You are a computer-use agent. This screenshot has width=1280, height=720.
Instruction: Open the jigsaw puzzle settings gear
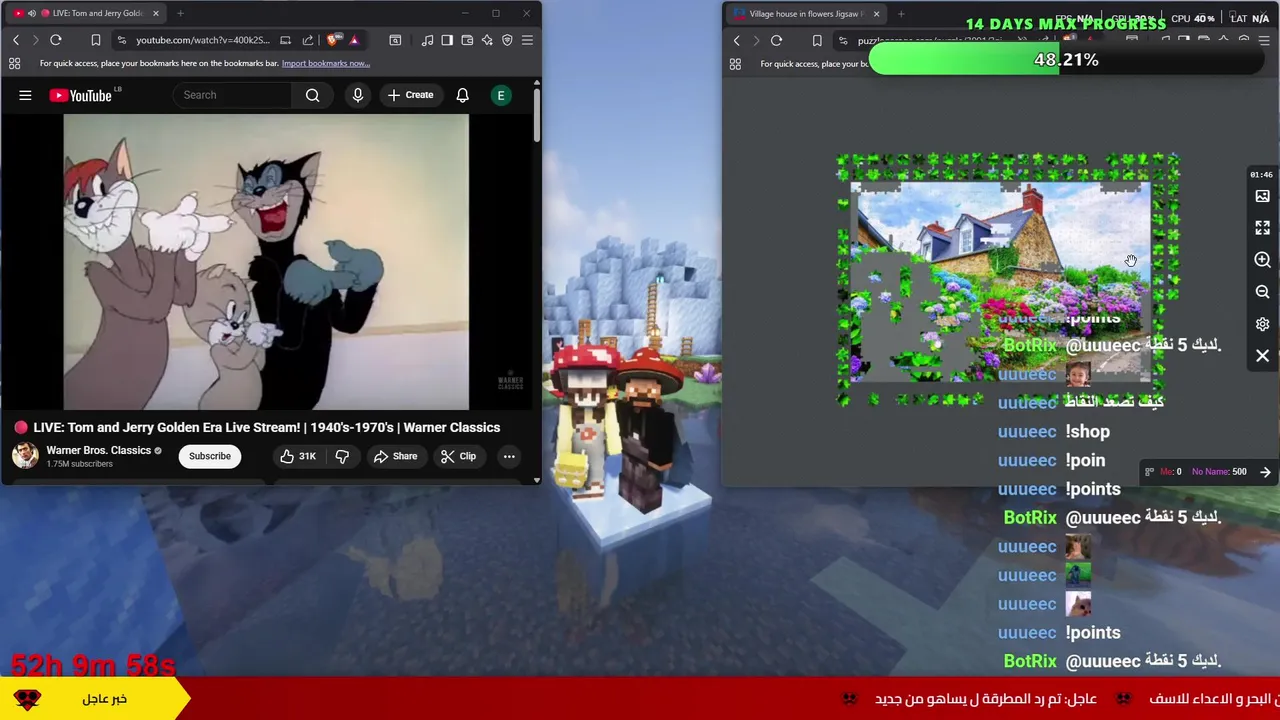click(x=1262, y=324)
